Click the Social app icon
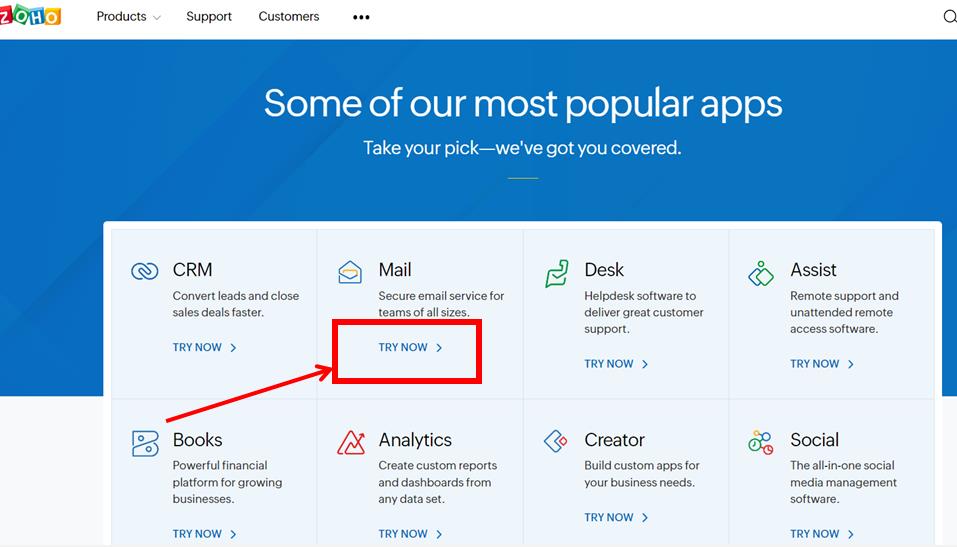 [x=761, y=442]
